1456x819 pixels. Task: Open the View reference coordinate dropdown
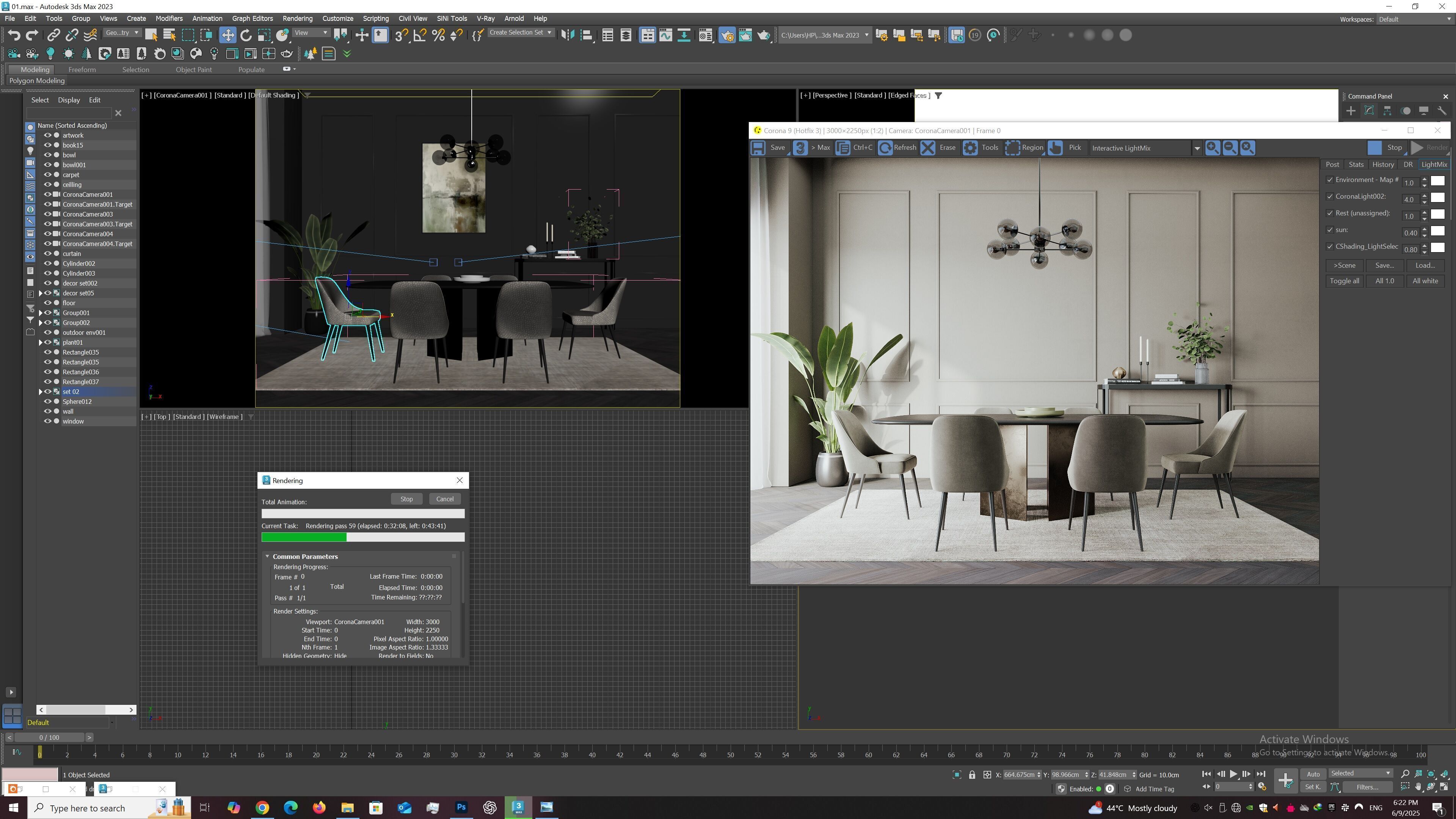click(311, 33)
